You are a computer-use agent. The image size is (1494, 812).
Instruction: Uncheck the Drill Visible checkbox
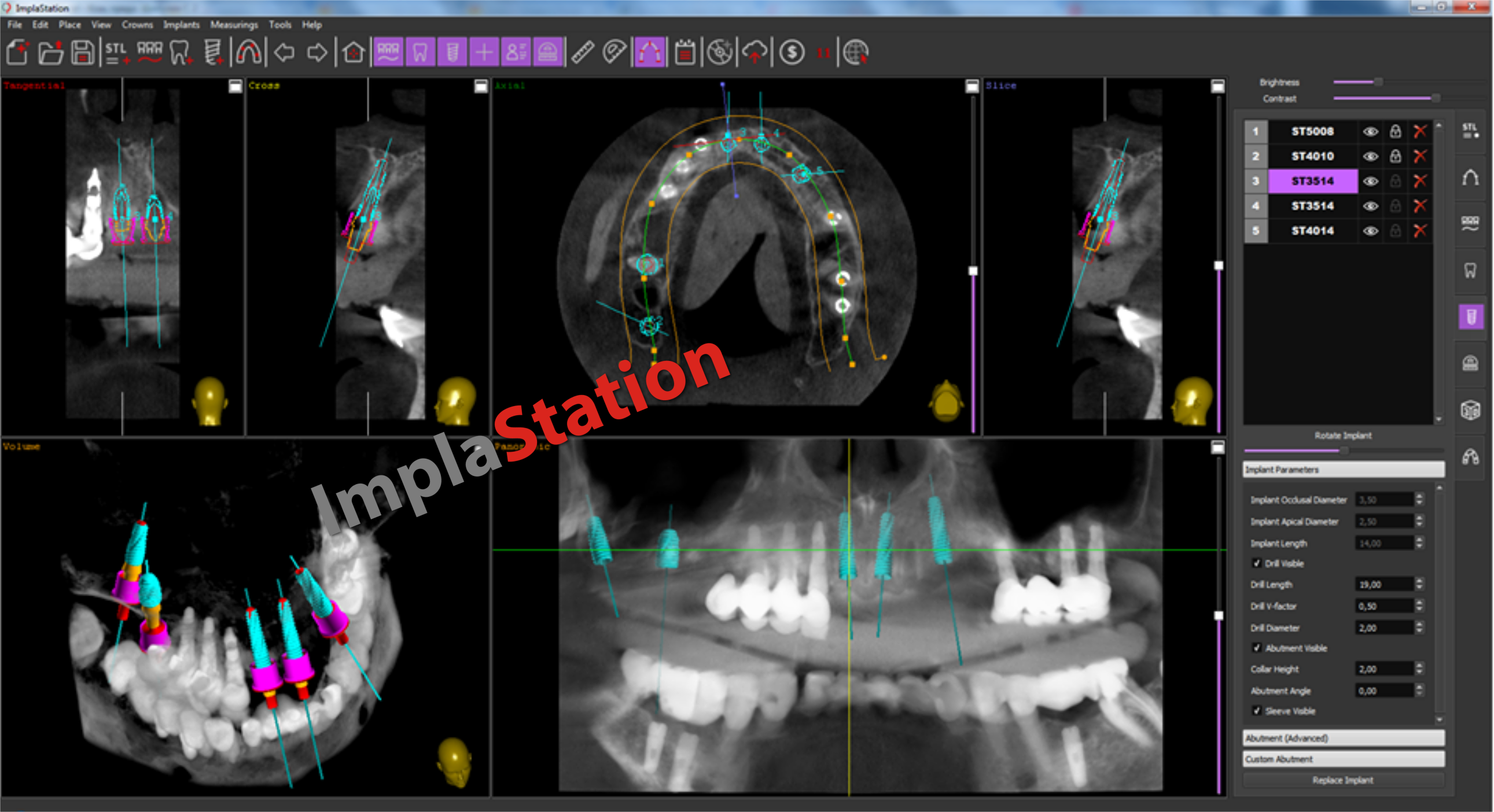coord(1257,563)
